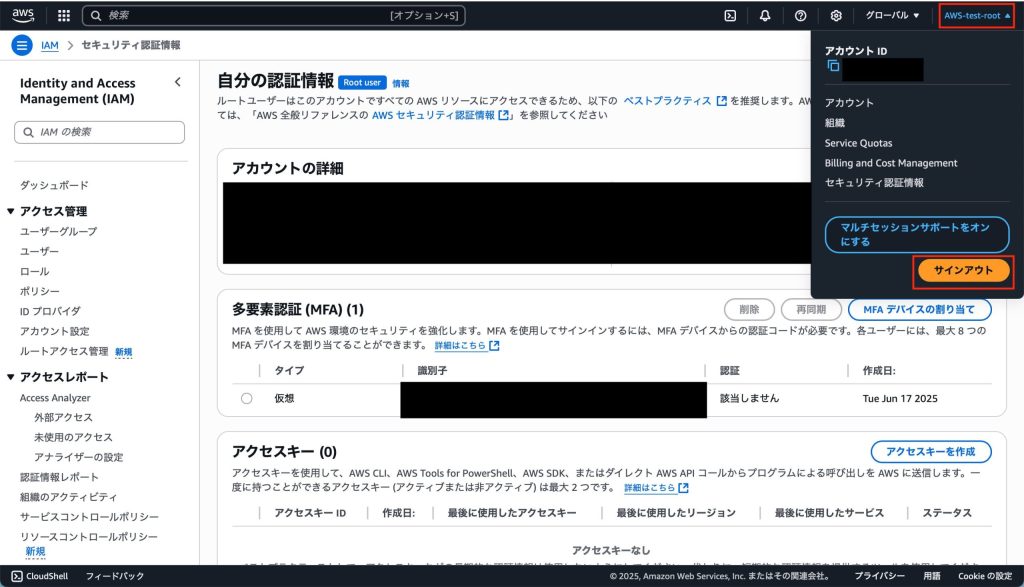The height and width of the screenshot is (587, 1024).
Task: Open Cookie の設定 in footer
Action: click(985, 576)
